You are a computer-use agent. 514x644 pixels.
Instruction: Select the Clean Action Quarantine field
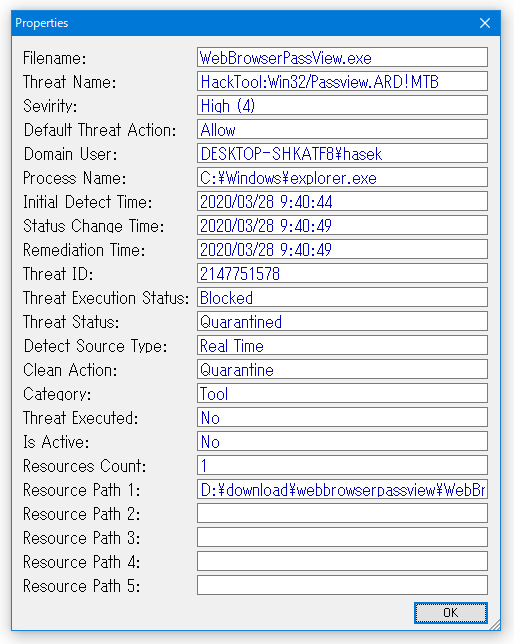[x=342, y=369]
